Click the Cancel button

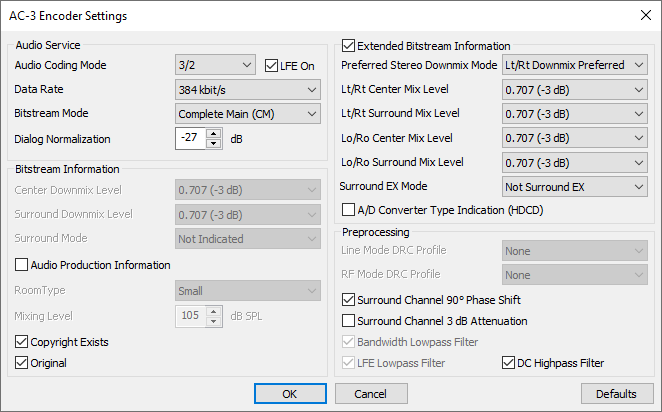(x=371, y=393)
